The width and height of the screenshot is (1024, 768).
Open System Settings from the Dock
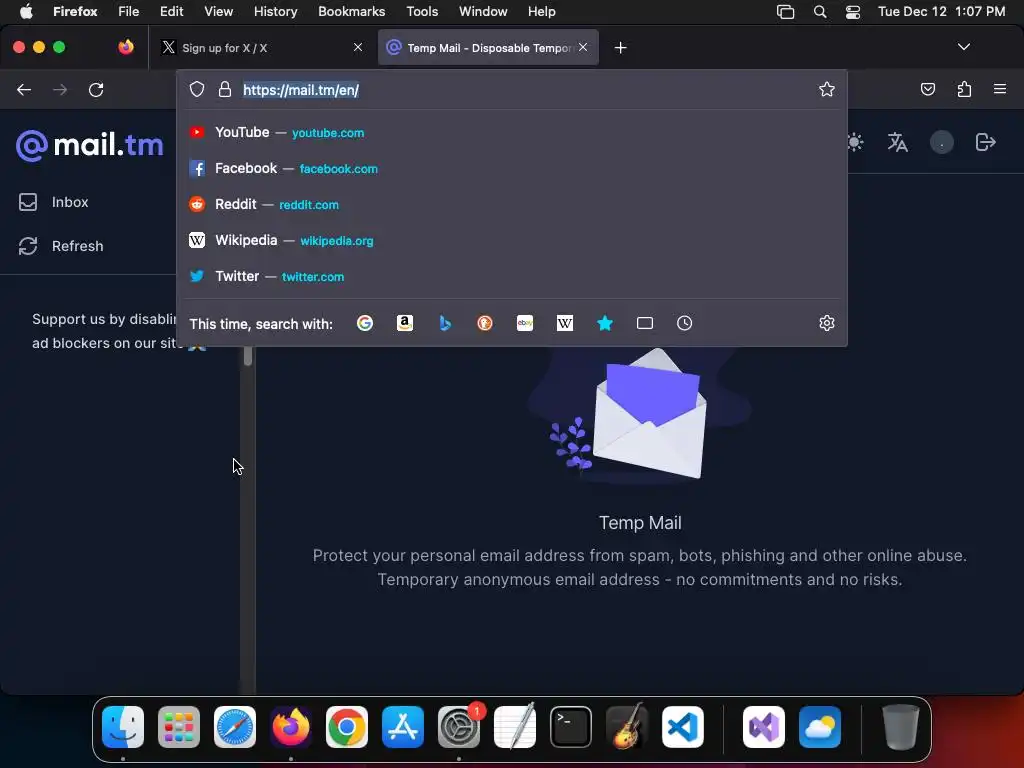click(458, 727)
